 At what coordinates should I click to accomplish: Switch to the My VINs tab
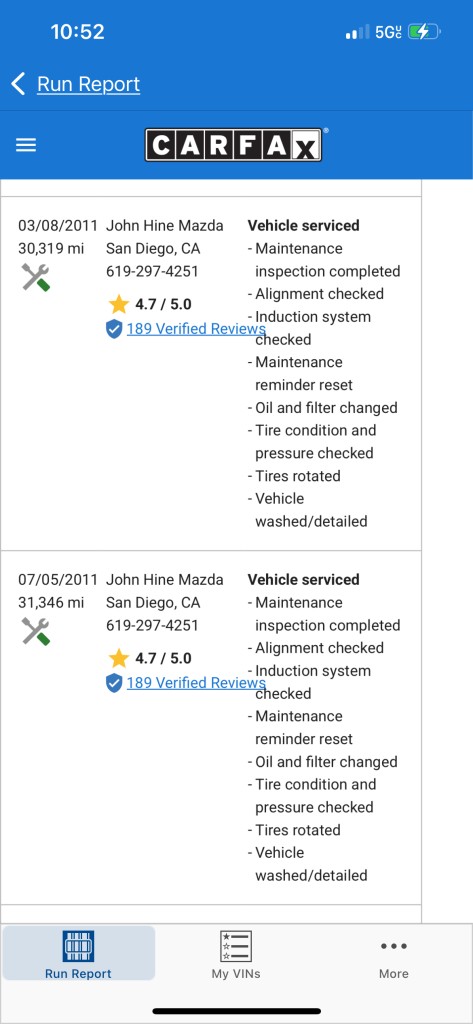coord(236,953)
